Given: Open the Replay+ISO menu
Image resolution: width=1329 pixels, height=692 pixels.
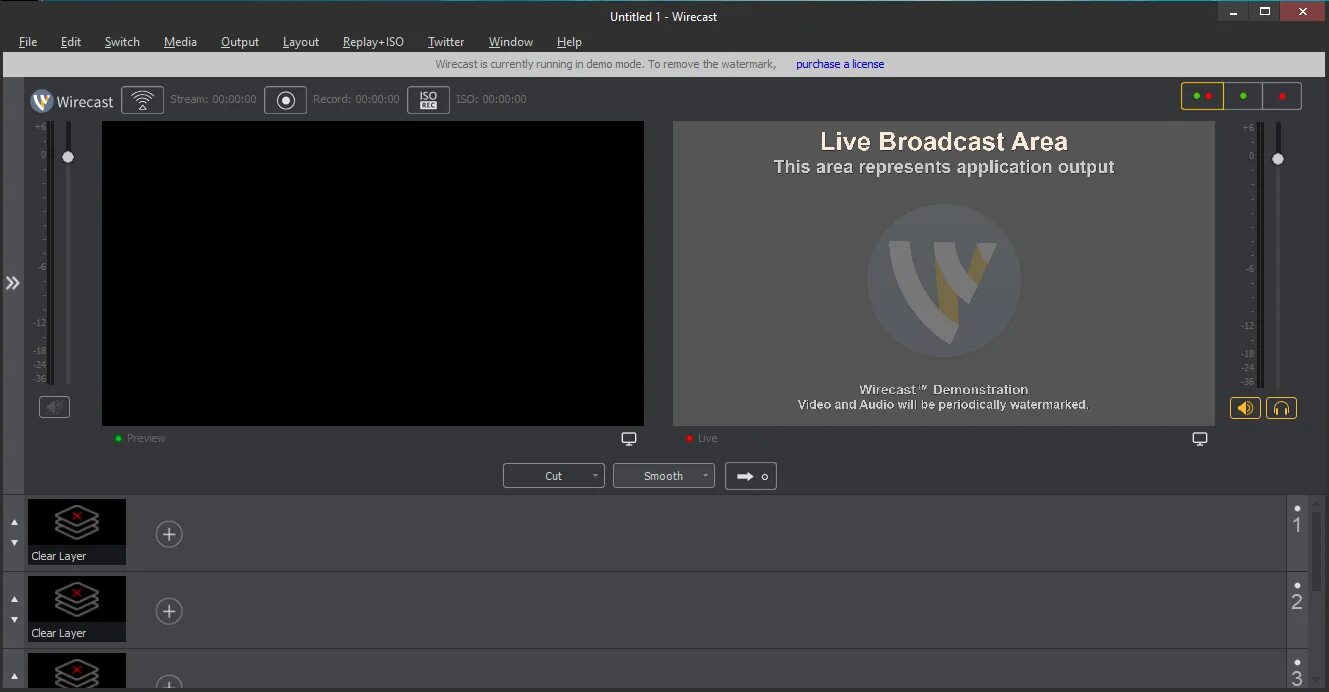Looking at the screenshot, I should pos(373,42).
